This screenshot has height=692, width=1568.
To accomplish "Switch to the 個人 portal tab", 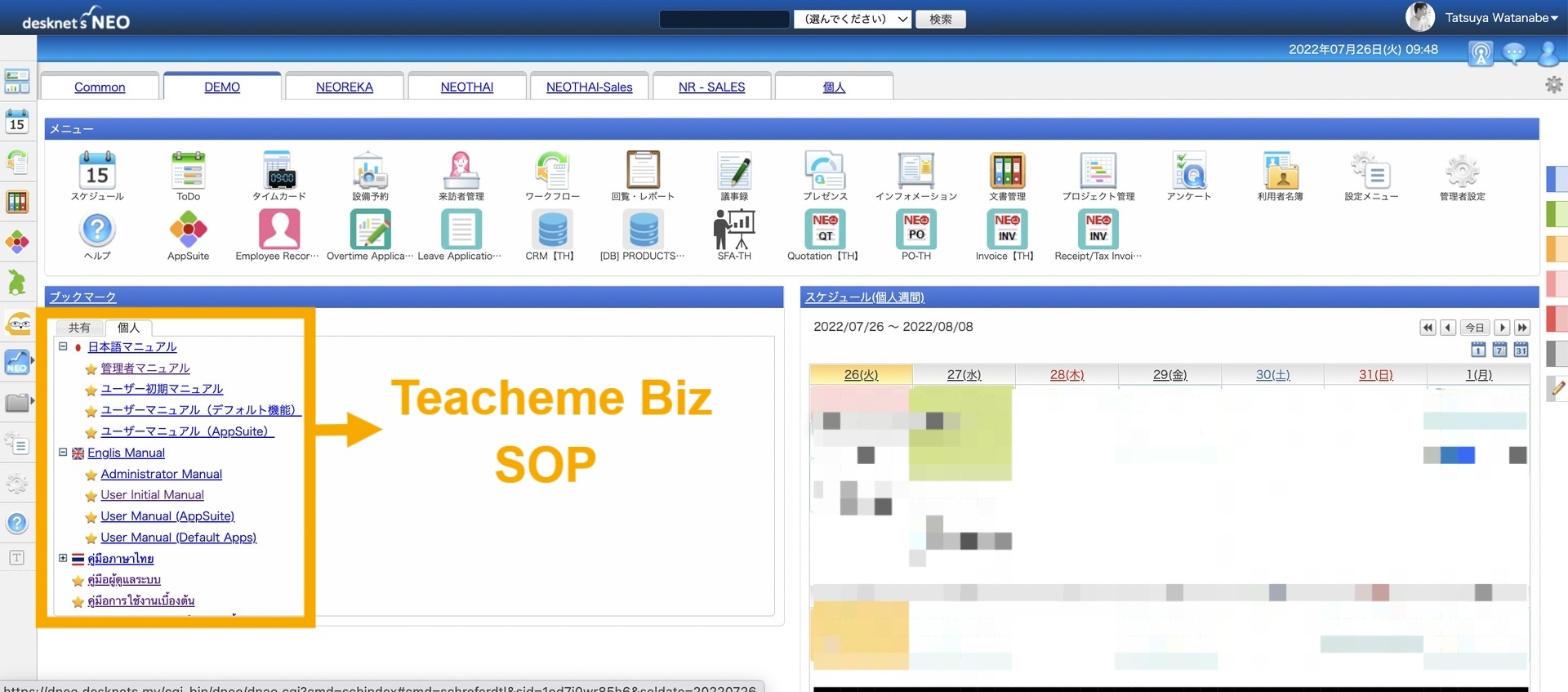I will tap(834, 87).
